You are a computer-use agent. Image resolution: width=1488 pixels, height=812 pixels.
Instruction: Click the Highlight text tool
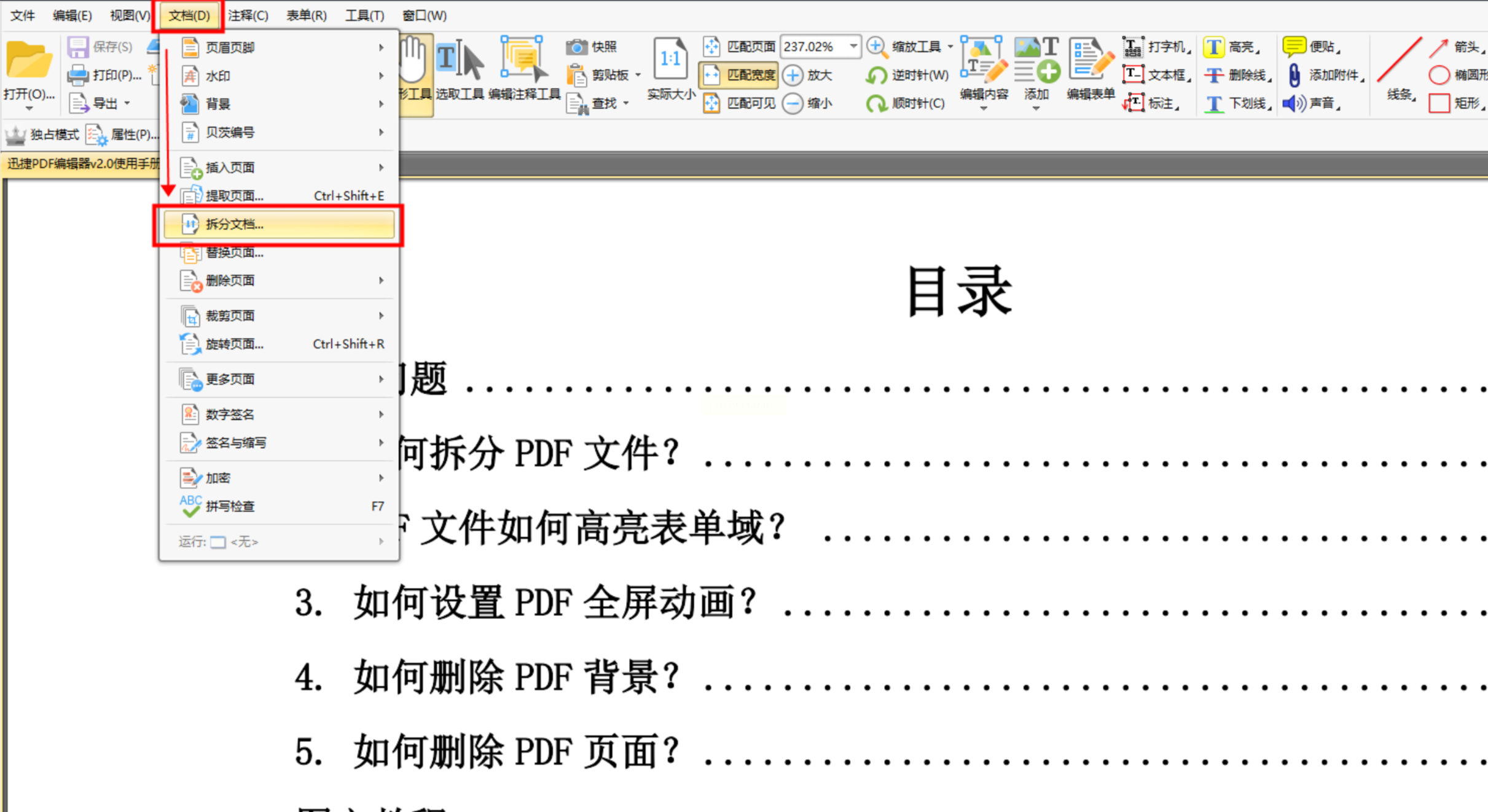[x=1213, y=47]
